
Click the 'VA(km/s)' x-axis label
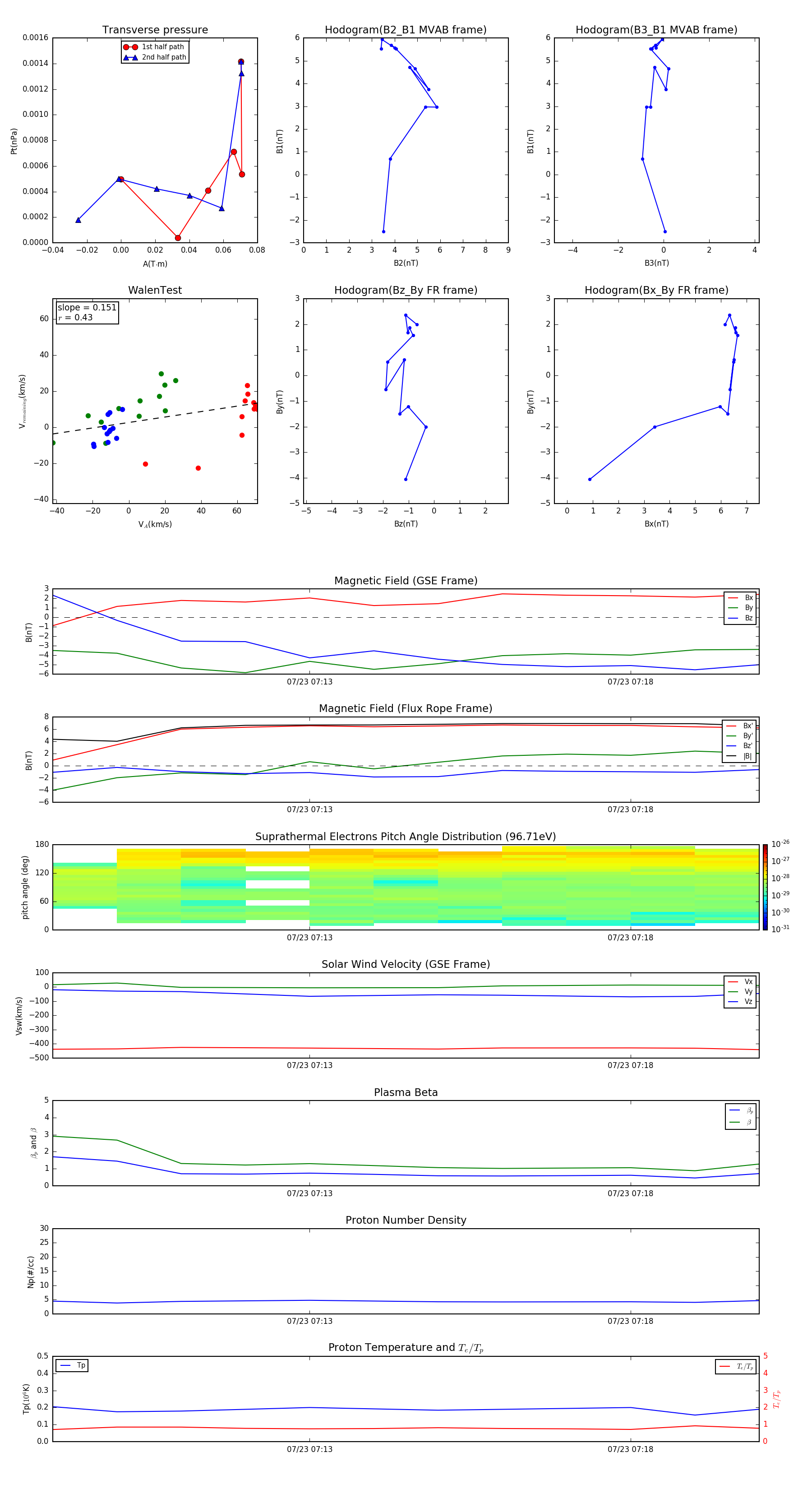click(x=155, y=524)
